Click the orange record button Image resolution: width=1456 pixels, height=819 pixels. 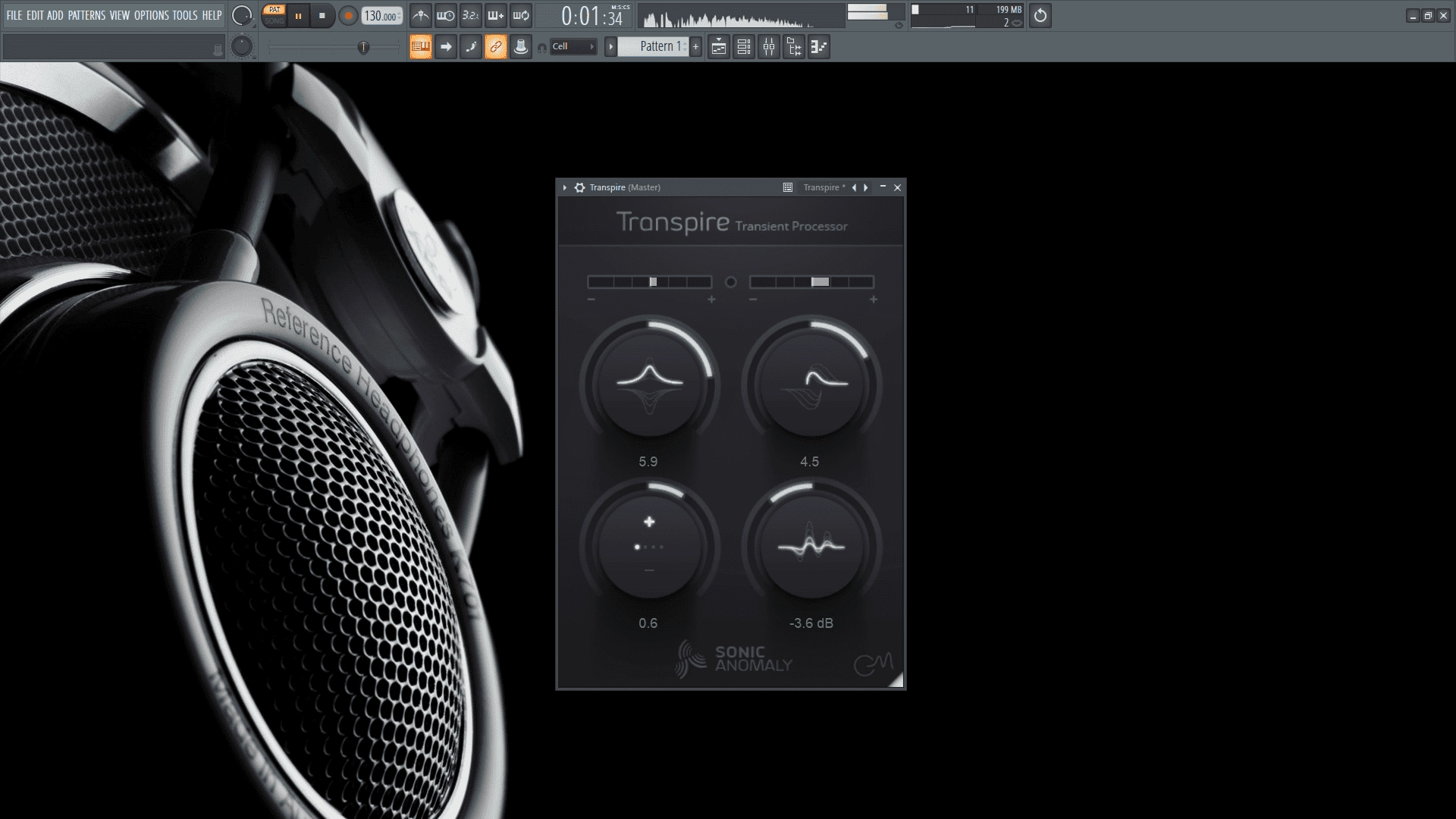(x=348, y=16)
